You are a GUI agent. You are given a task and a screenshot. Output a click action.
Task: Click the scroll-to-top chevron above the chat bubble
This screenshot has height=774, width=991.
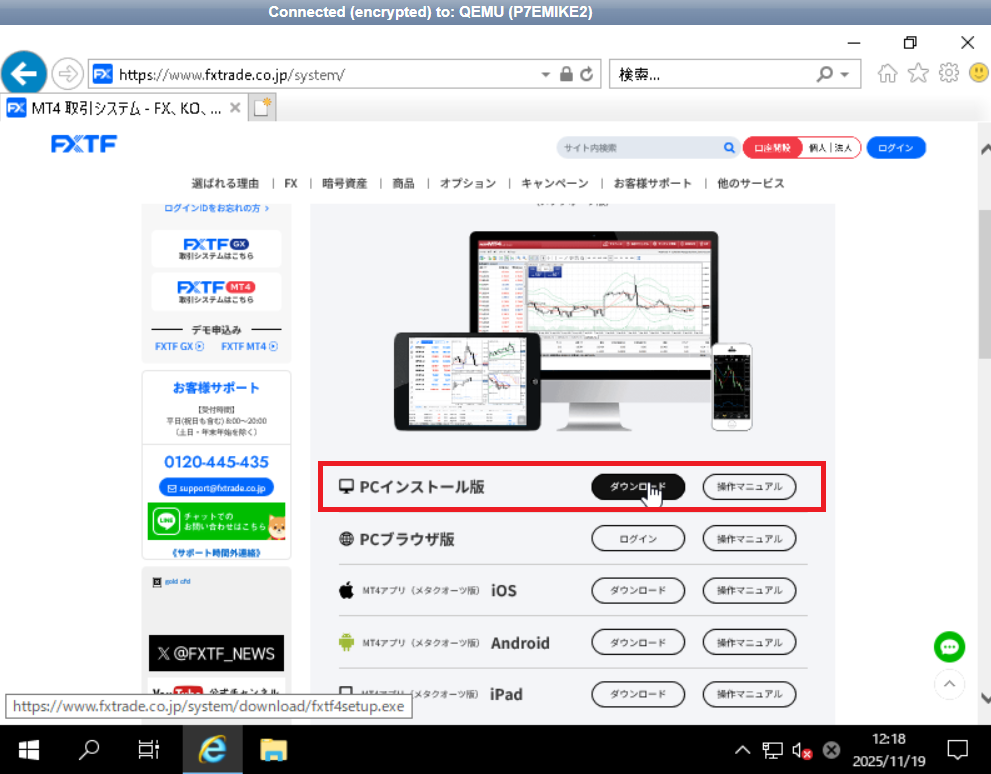tap(949, 685)
